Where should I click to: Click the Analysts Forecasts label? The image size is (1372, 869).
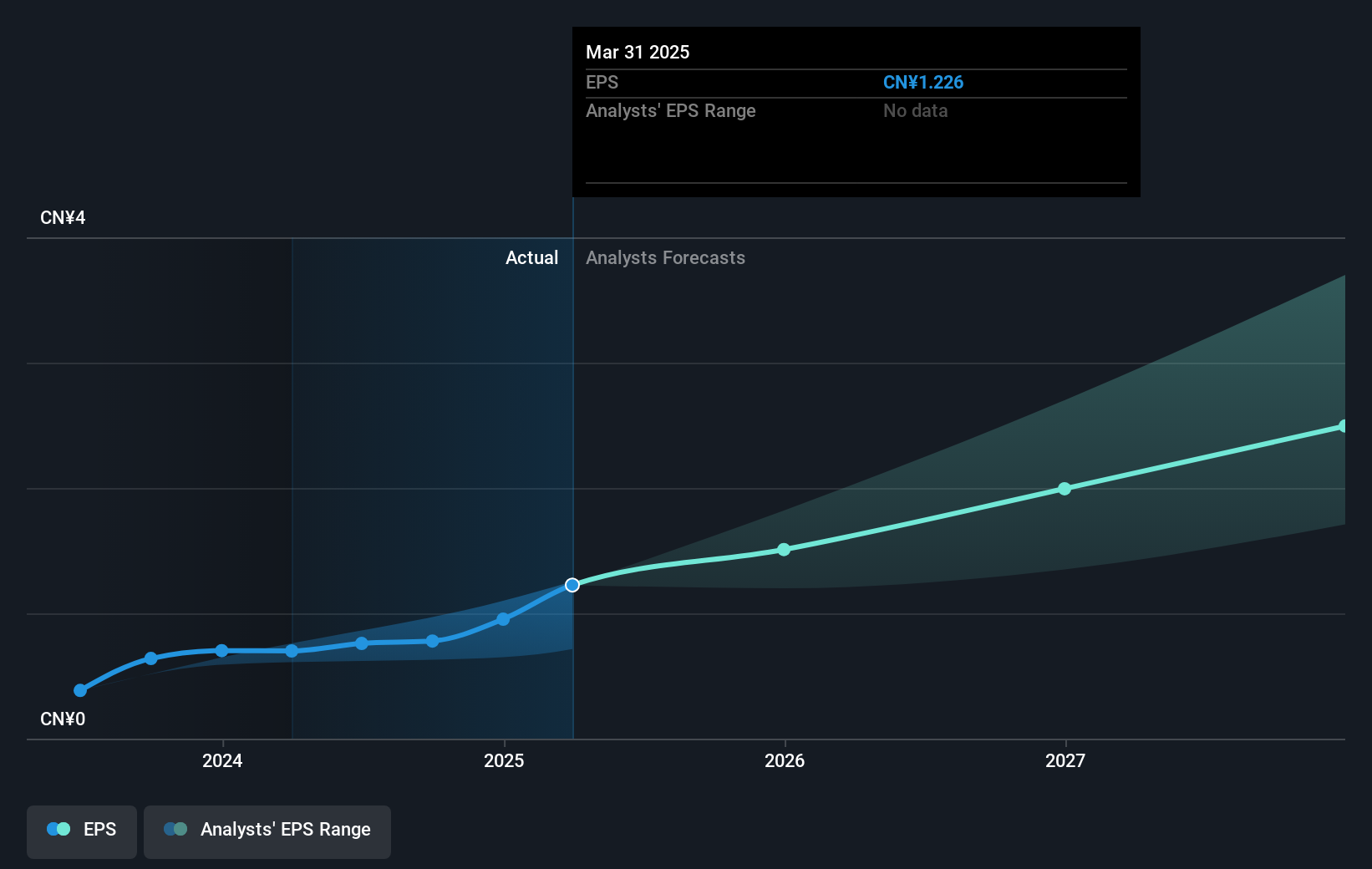pos(665,257)
